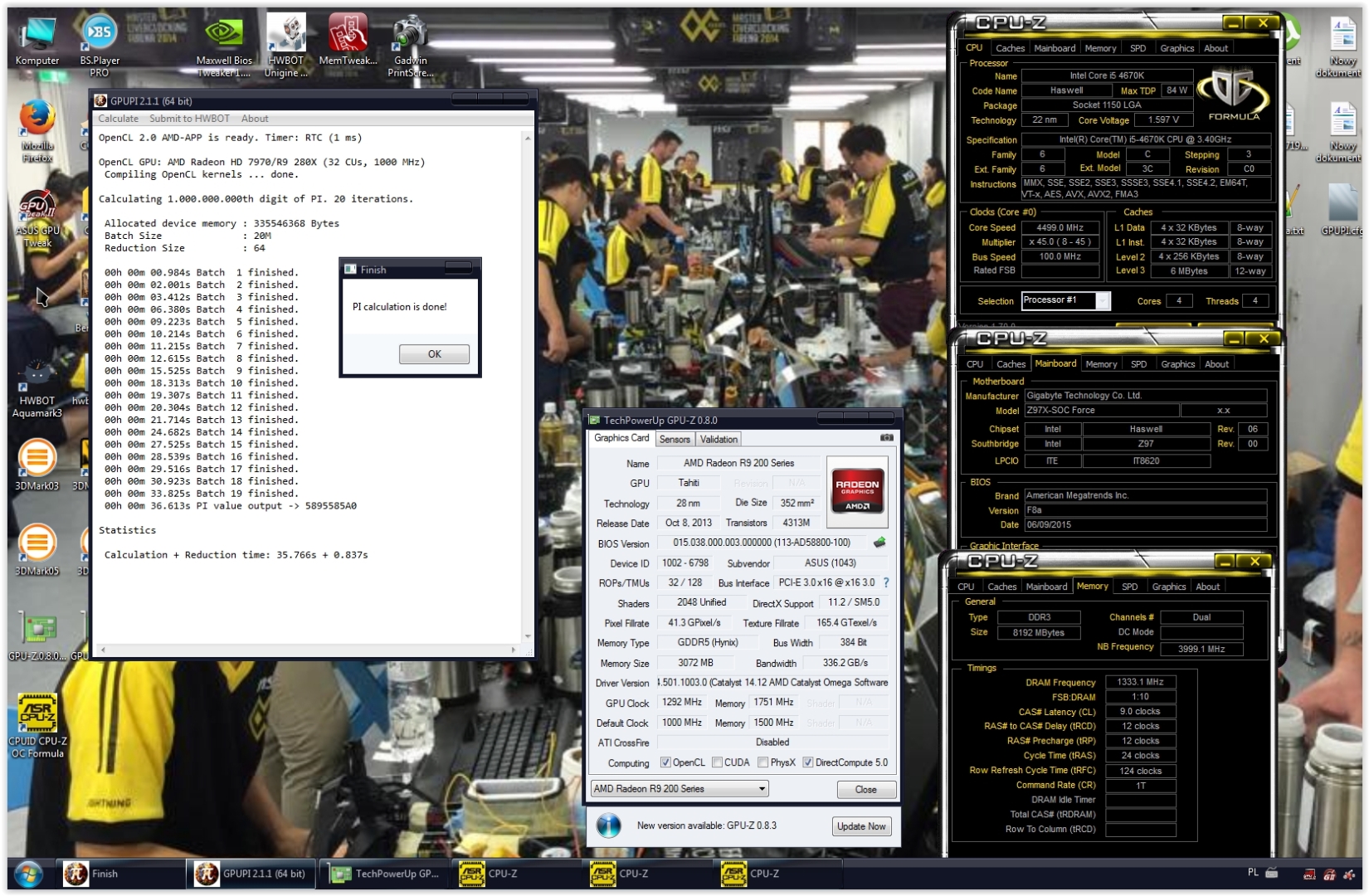Viewport: 1369px width, 896px height.
Task: Open Submit to HWBOT menu in GPUPI
Action: point(189,119)
